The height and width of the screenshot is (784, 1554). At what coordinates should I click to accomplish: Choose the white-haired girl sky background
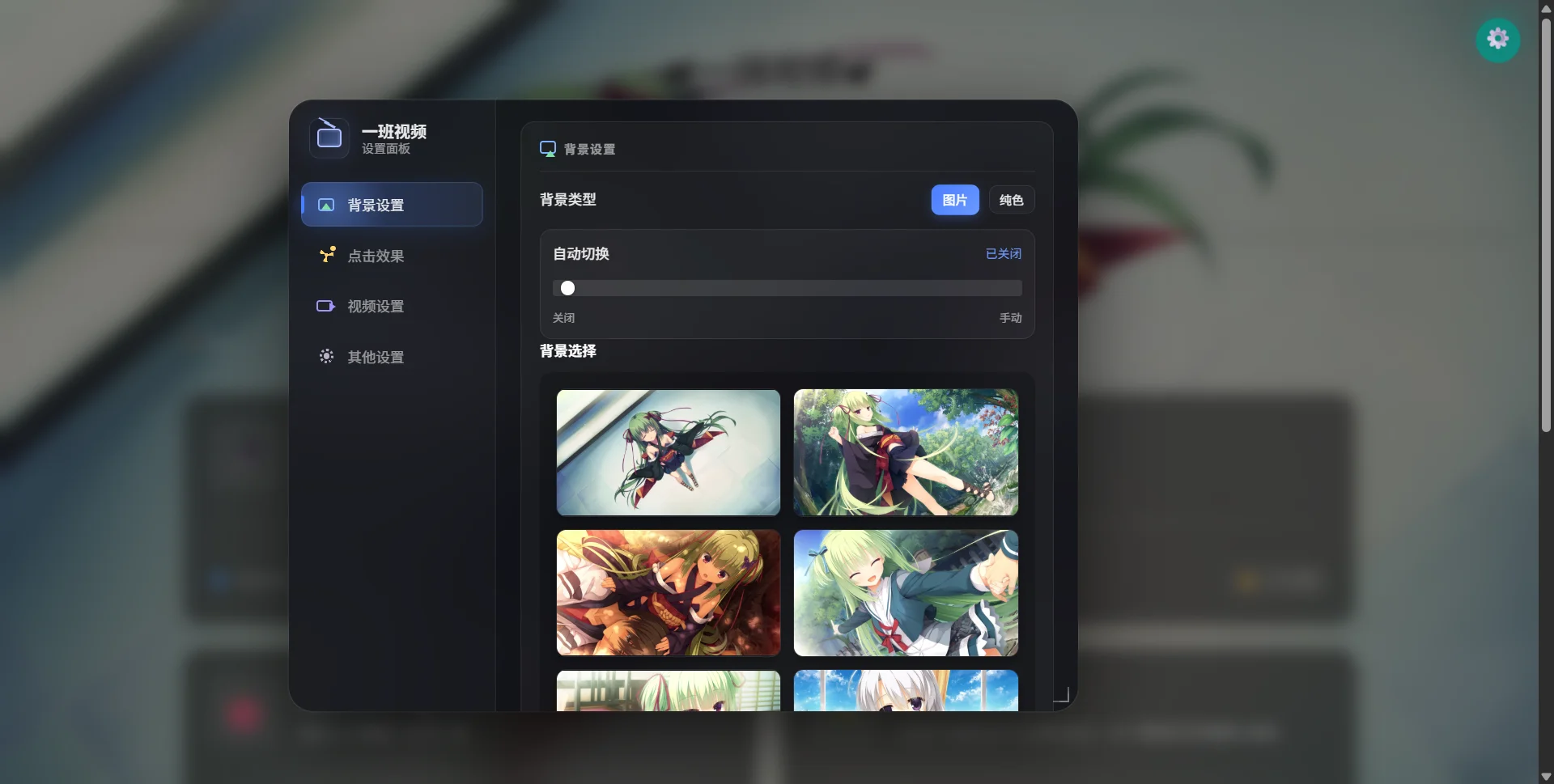pyautogui.click(x=906, y=691)
